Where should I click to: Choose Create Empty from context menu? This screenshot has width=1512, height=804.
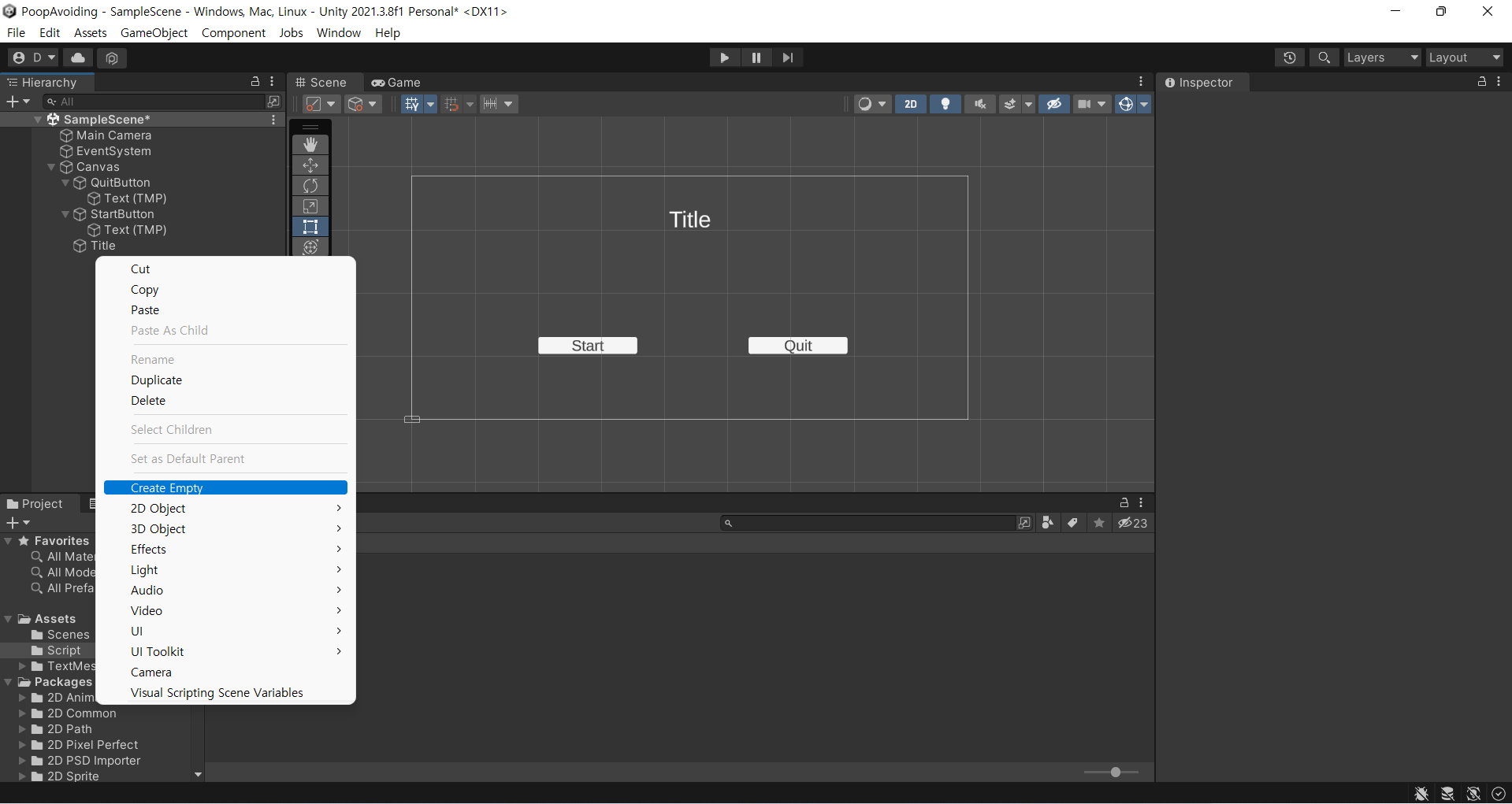[x=225, y=488]
